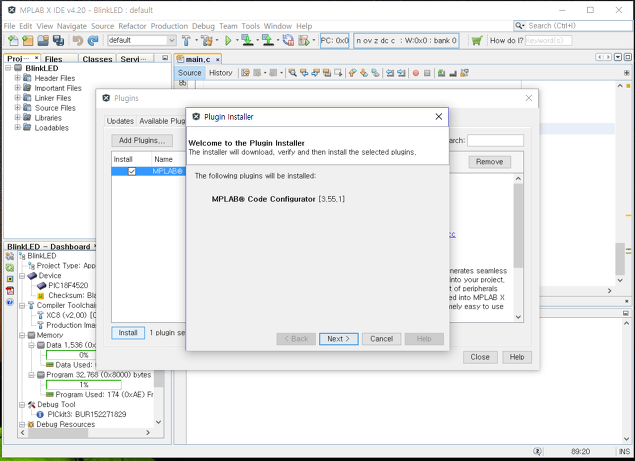Expand the Source Files folder

click(17, 108)
